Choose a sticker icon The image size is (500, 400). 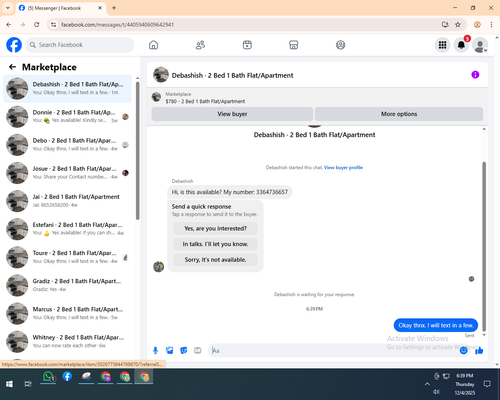click(x=184, y=350)
